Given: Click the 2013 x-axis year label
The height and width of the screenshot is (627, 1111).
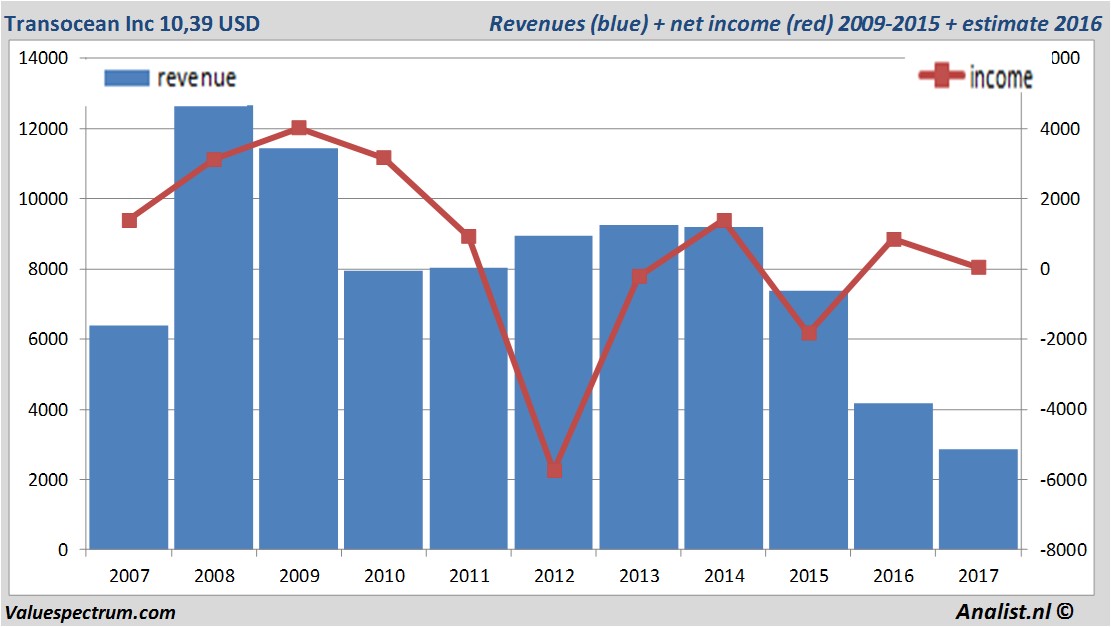Looking at the screenshot, I should 639,575.
